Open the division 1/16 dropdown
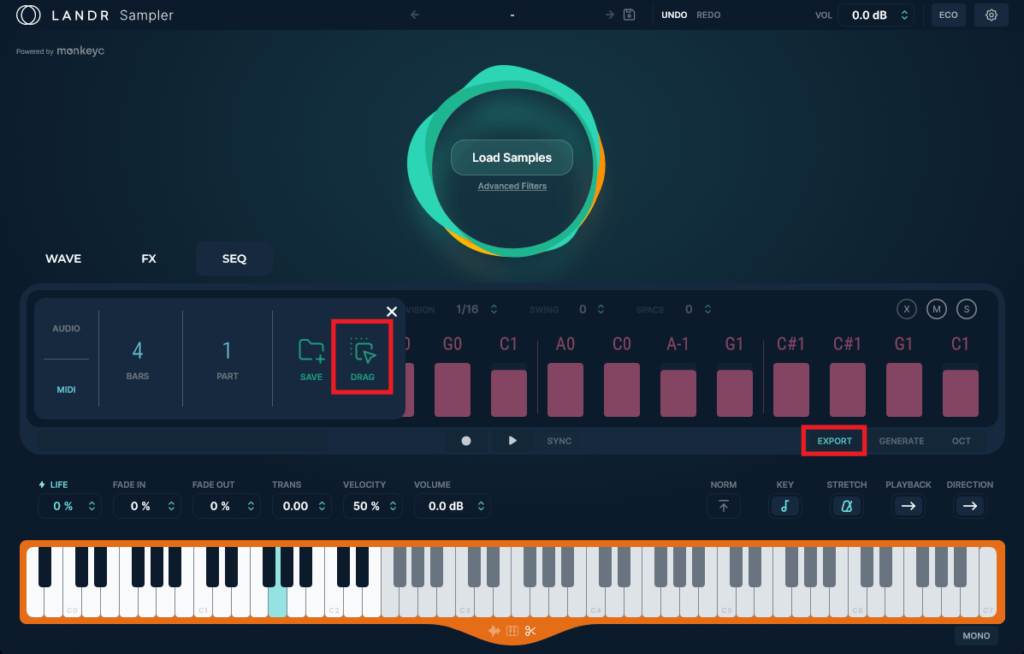 coord(477,310)
